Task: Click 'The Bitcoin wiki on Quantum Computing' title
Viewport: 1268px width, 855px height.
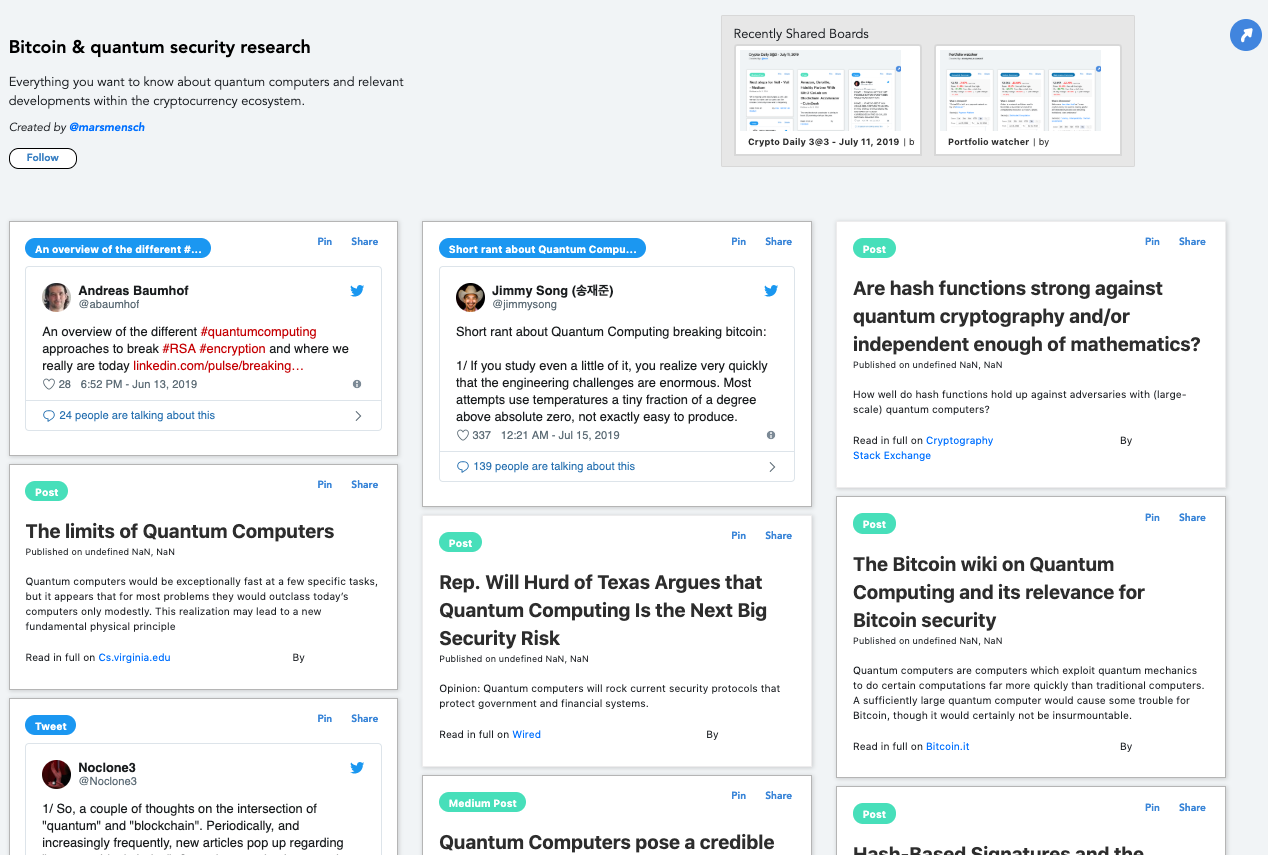Action: coord(999,592)
